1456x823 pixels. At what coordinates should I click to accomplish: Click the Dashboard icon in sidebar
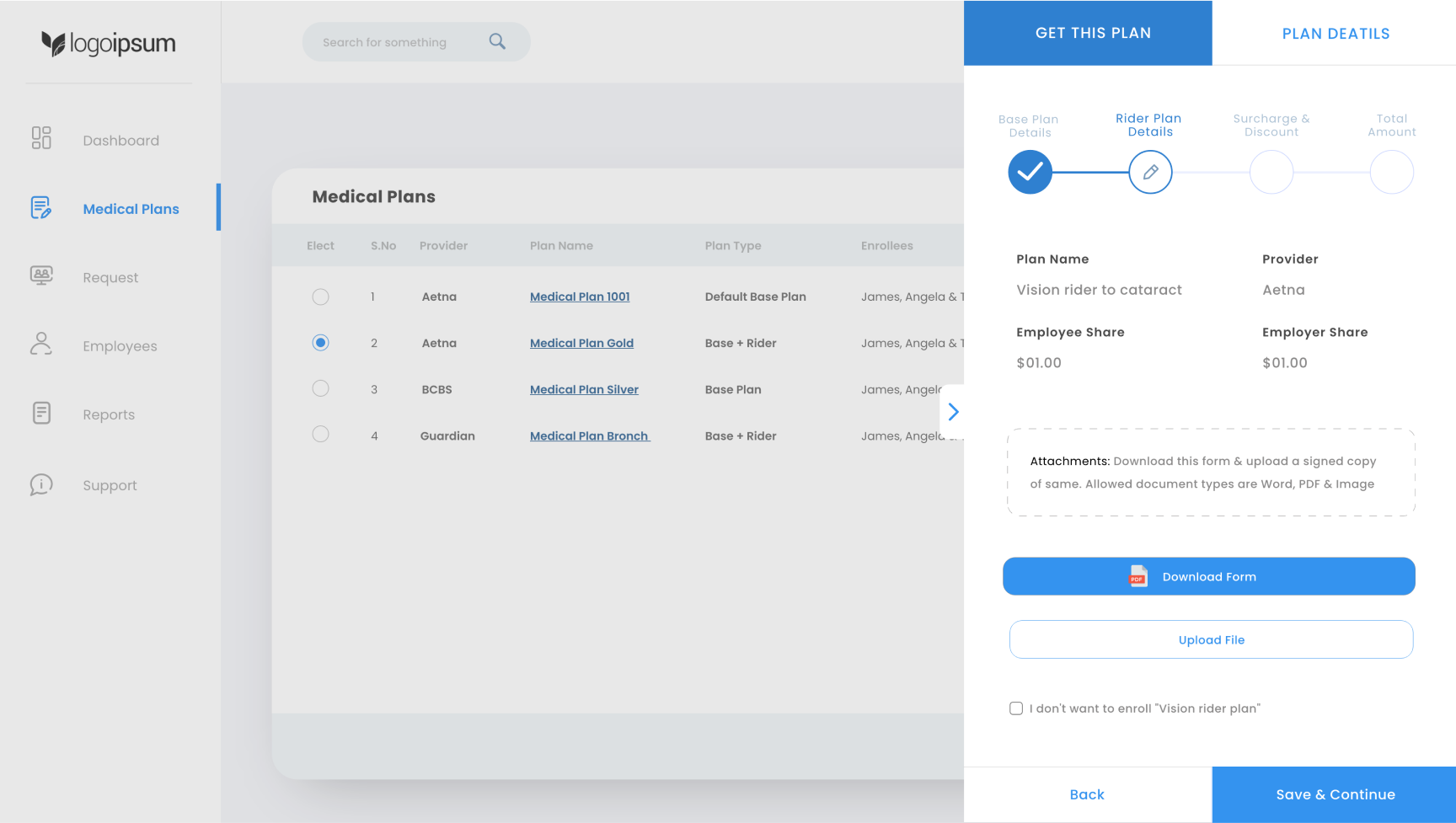pyautogui.click(x=41, y=138)
